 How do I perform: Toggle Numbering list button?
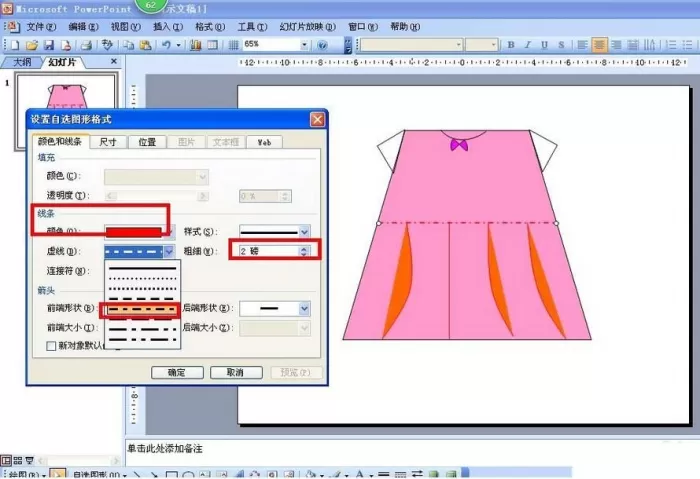[x=671, y=45]
